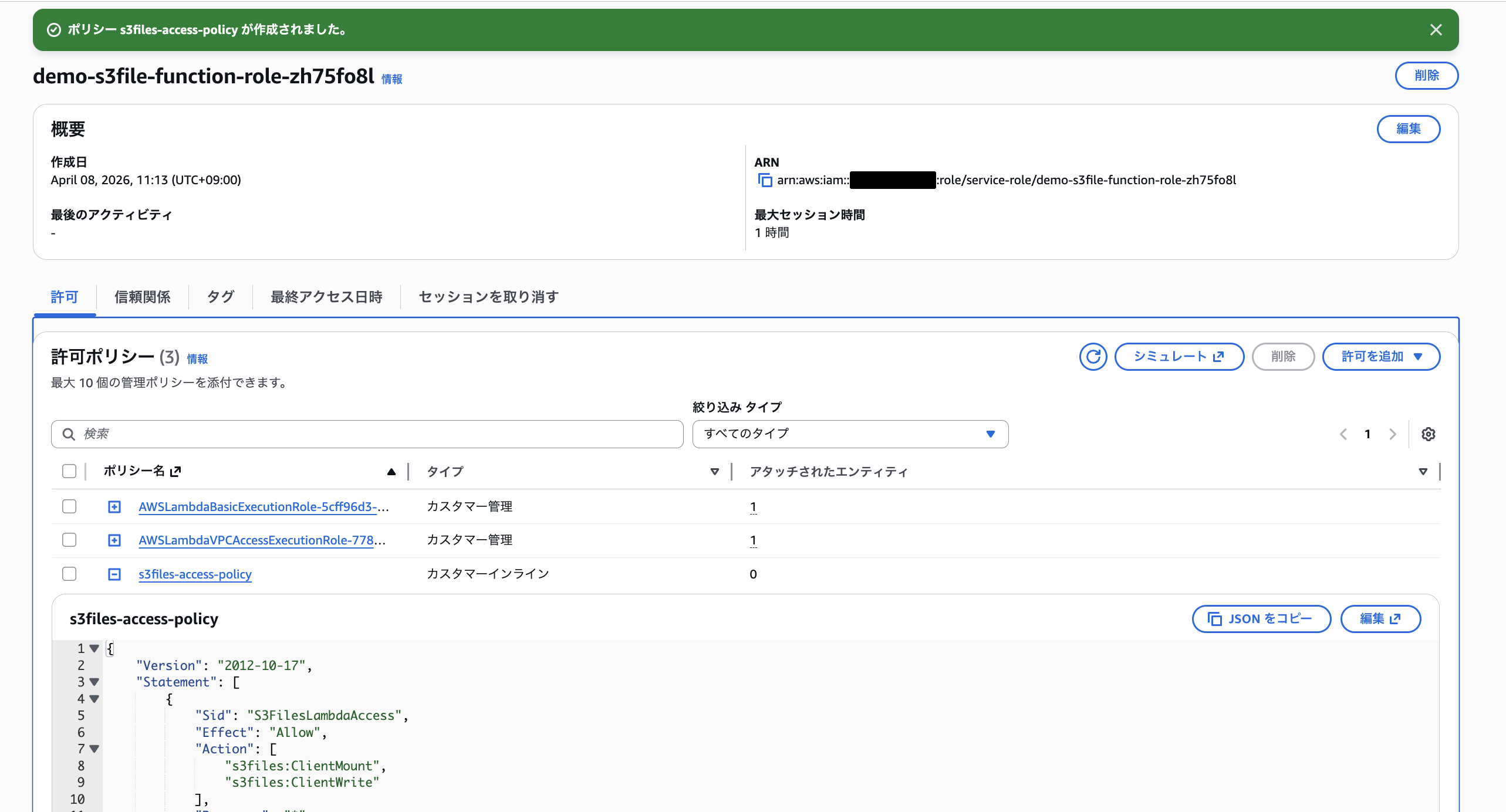The width and height of the screenshot is (1506, 812).
Task: Go to the next page with the chevron
Action: [1393, 434]
